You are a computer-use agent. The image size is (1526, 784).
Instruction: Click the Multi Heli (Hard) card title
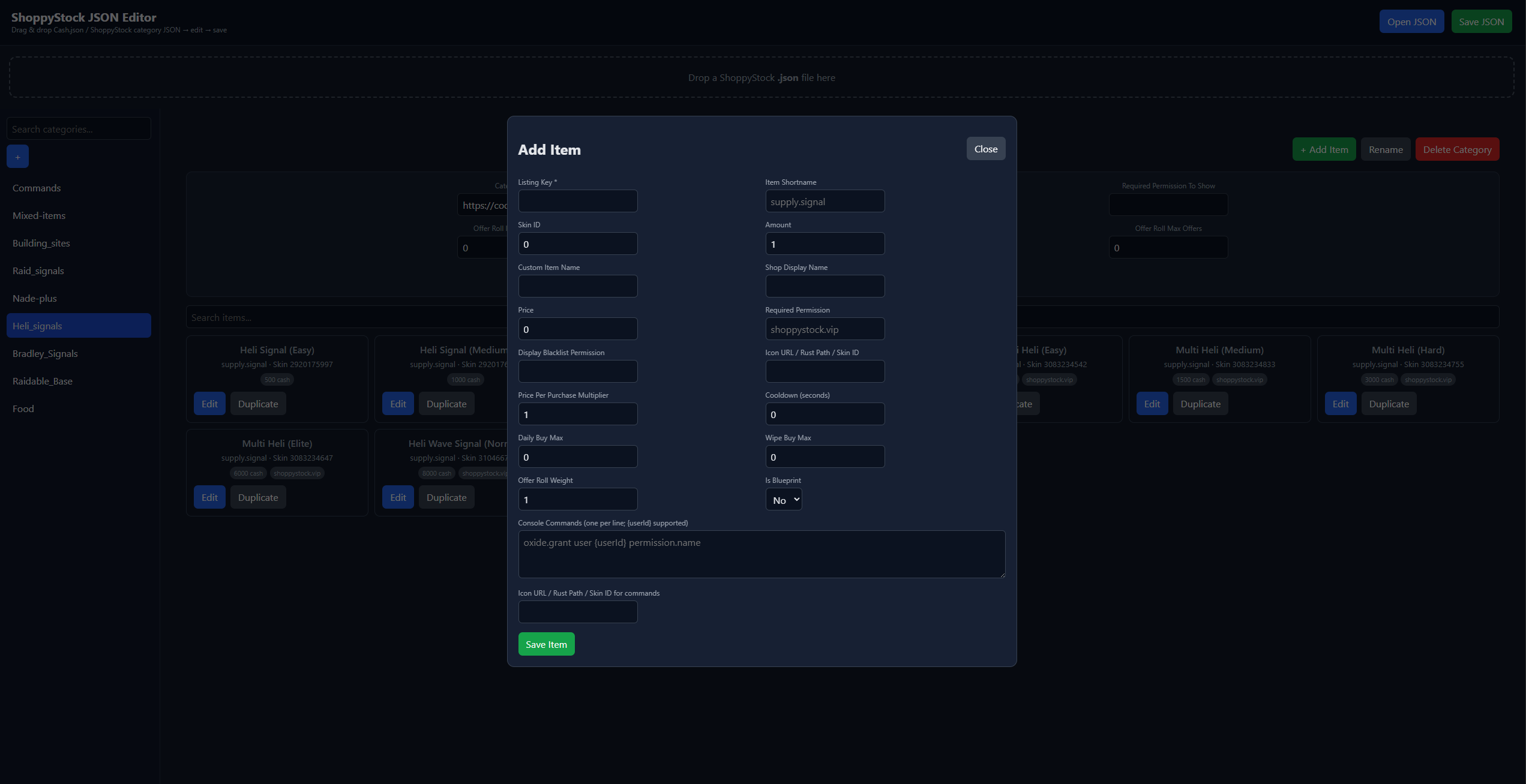[x=1408, y=350]
